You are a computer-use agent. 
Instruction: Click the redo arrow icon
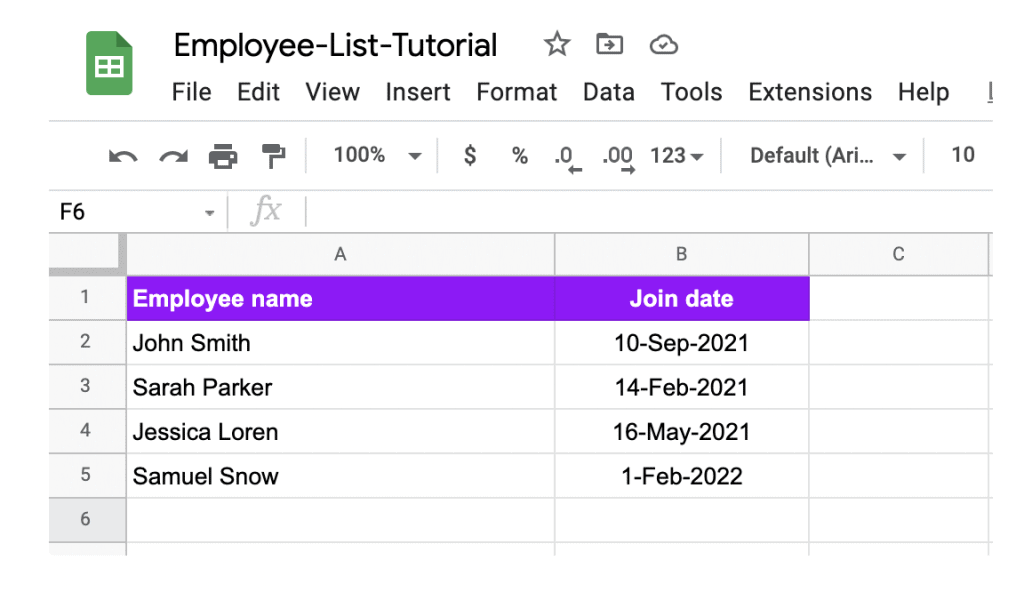pos(174,156)
